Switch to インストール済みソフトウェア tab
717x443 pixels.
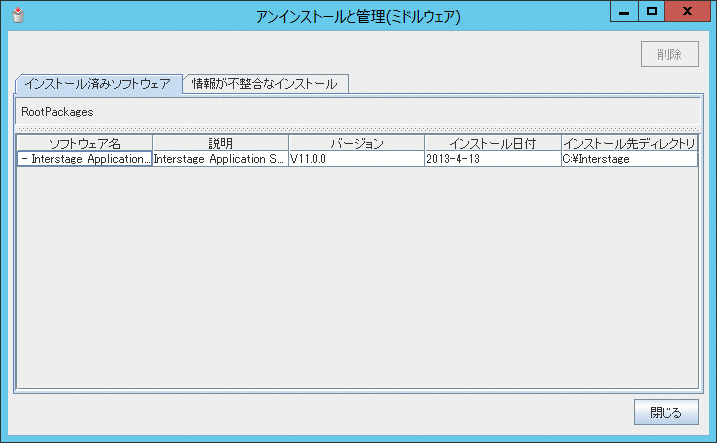pos(98,84)
